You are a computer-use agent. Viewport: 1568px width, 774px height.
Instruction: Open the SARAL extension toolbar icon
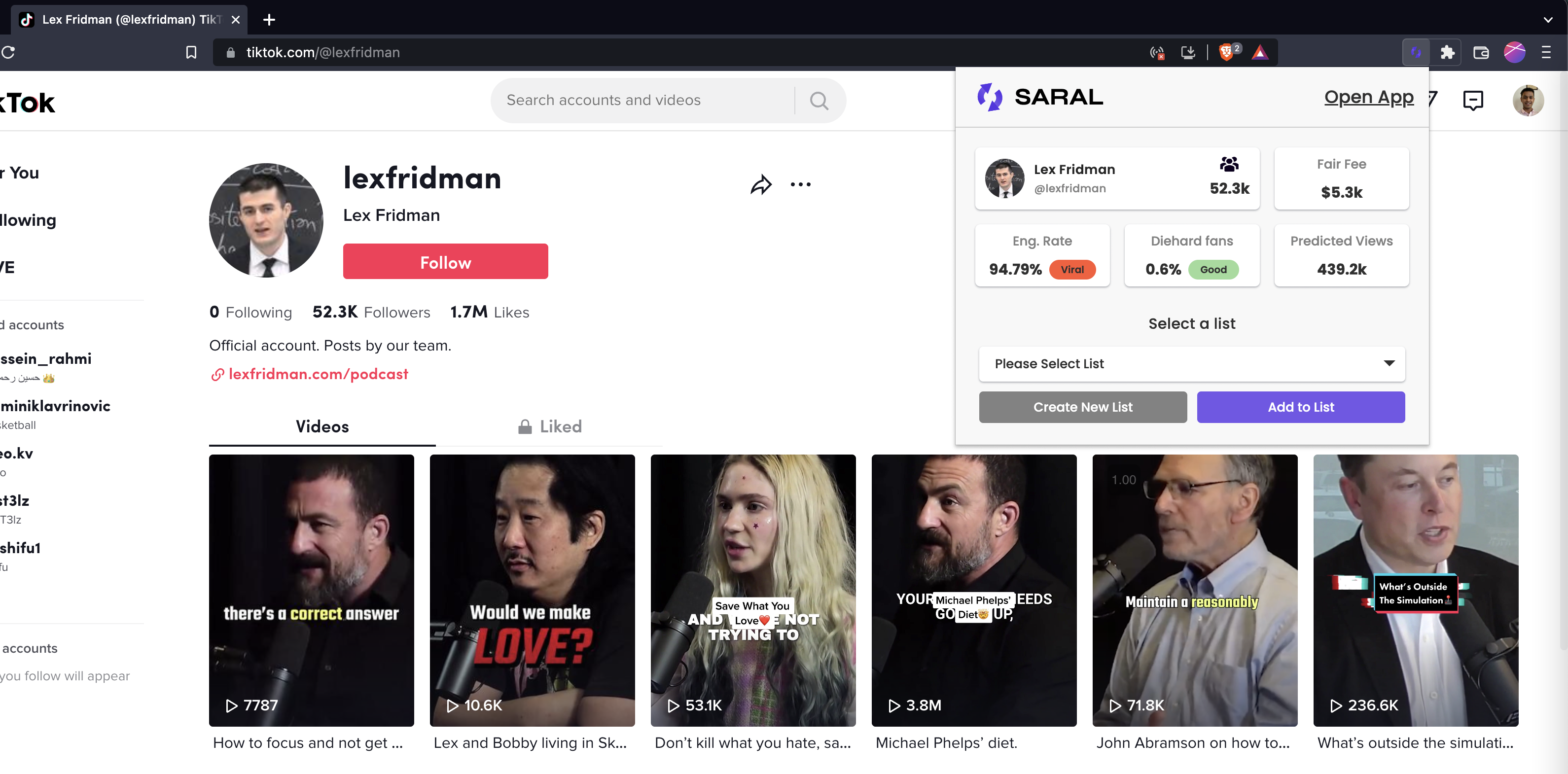[x=1416, y=52]
